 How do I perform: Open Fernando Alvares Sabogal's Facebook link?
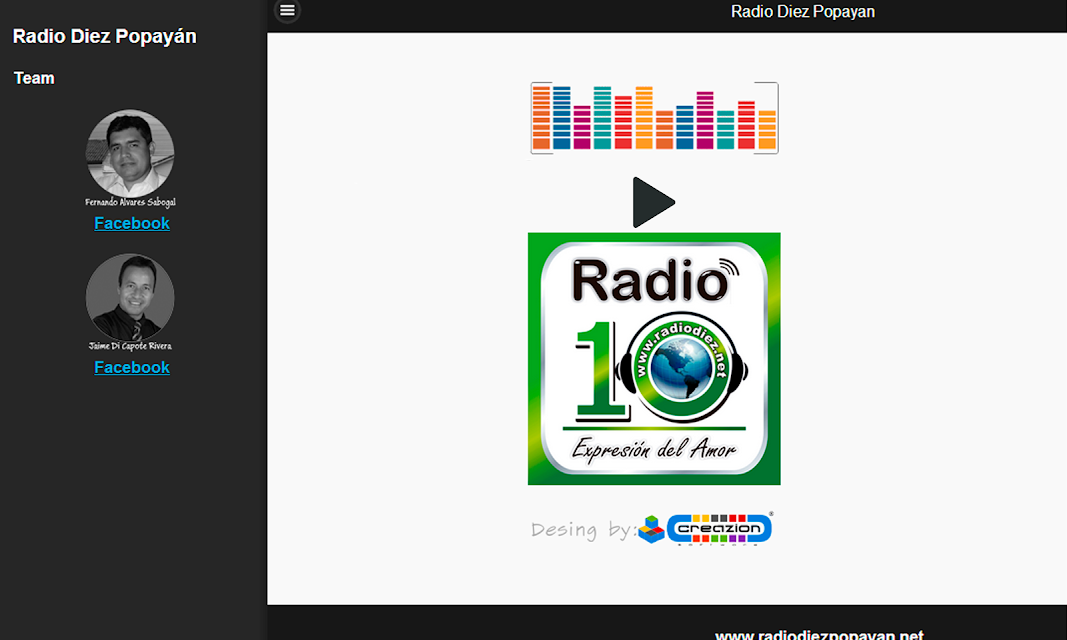point(132,223)
